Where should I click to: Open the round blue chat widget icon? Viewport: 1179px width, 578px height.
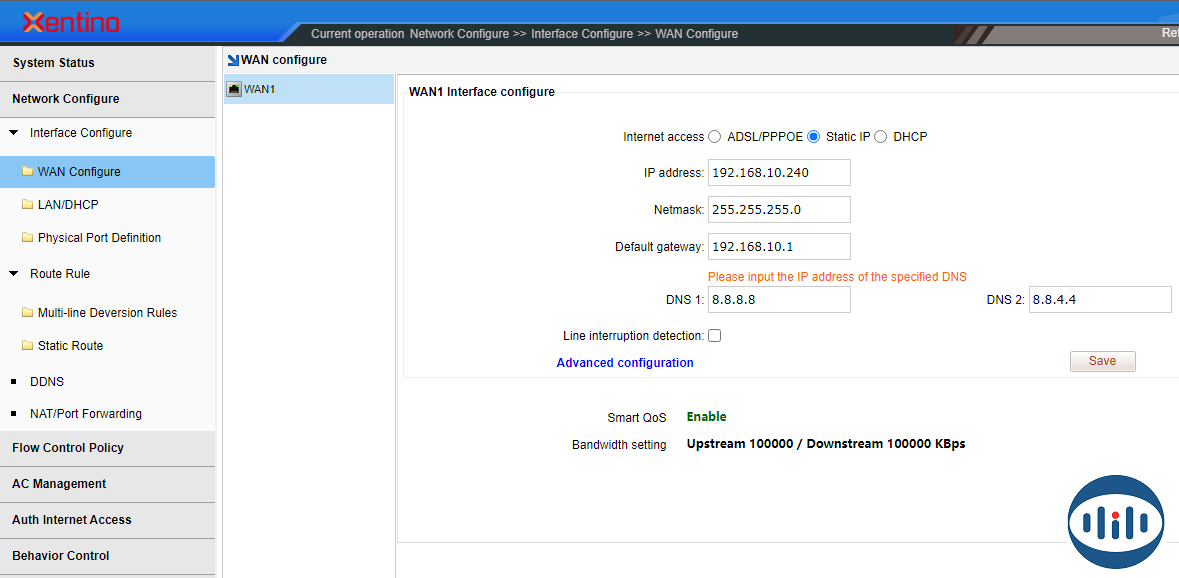[1115, 522]
